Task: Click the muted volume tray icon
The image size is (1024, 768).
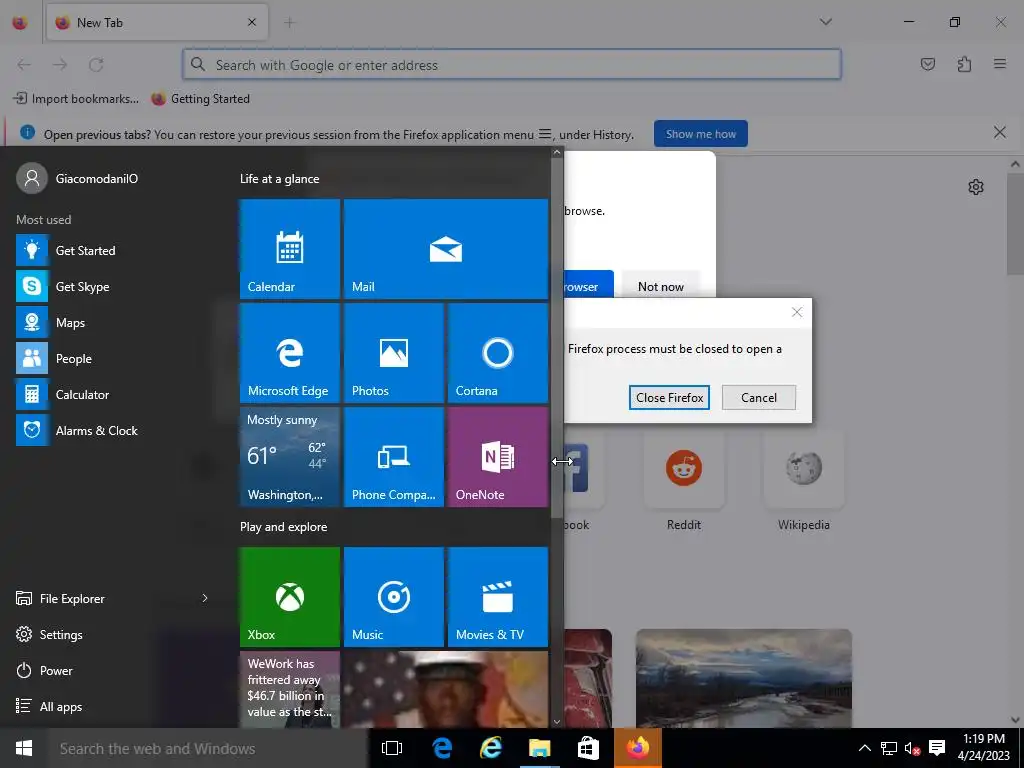Action: click(912, 748)
